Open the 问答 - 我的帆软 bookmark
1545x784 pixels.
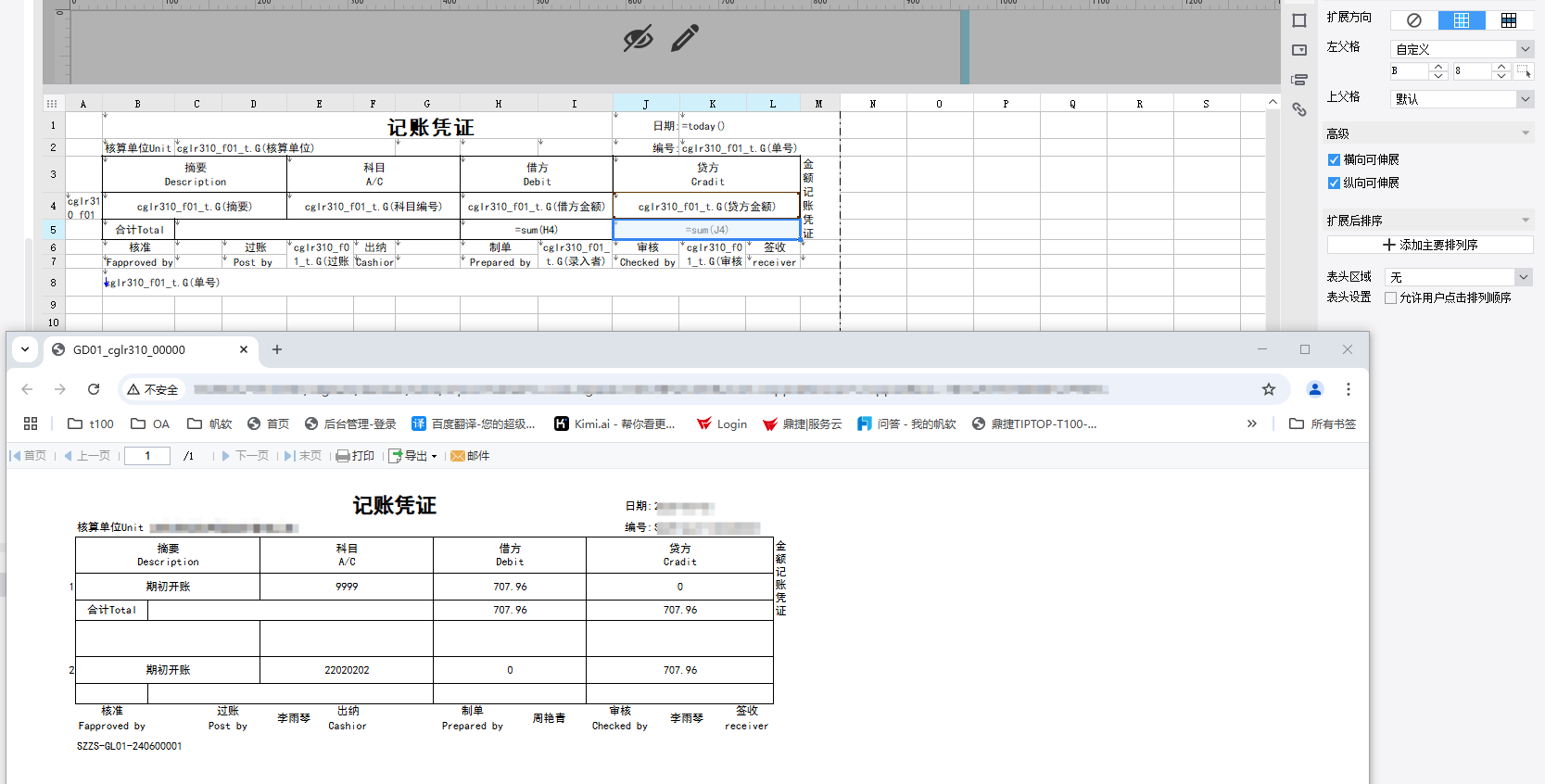pos(906,424)
